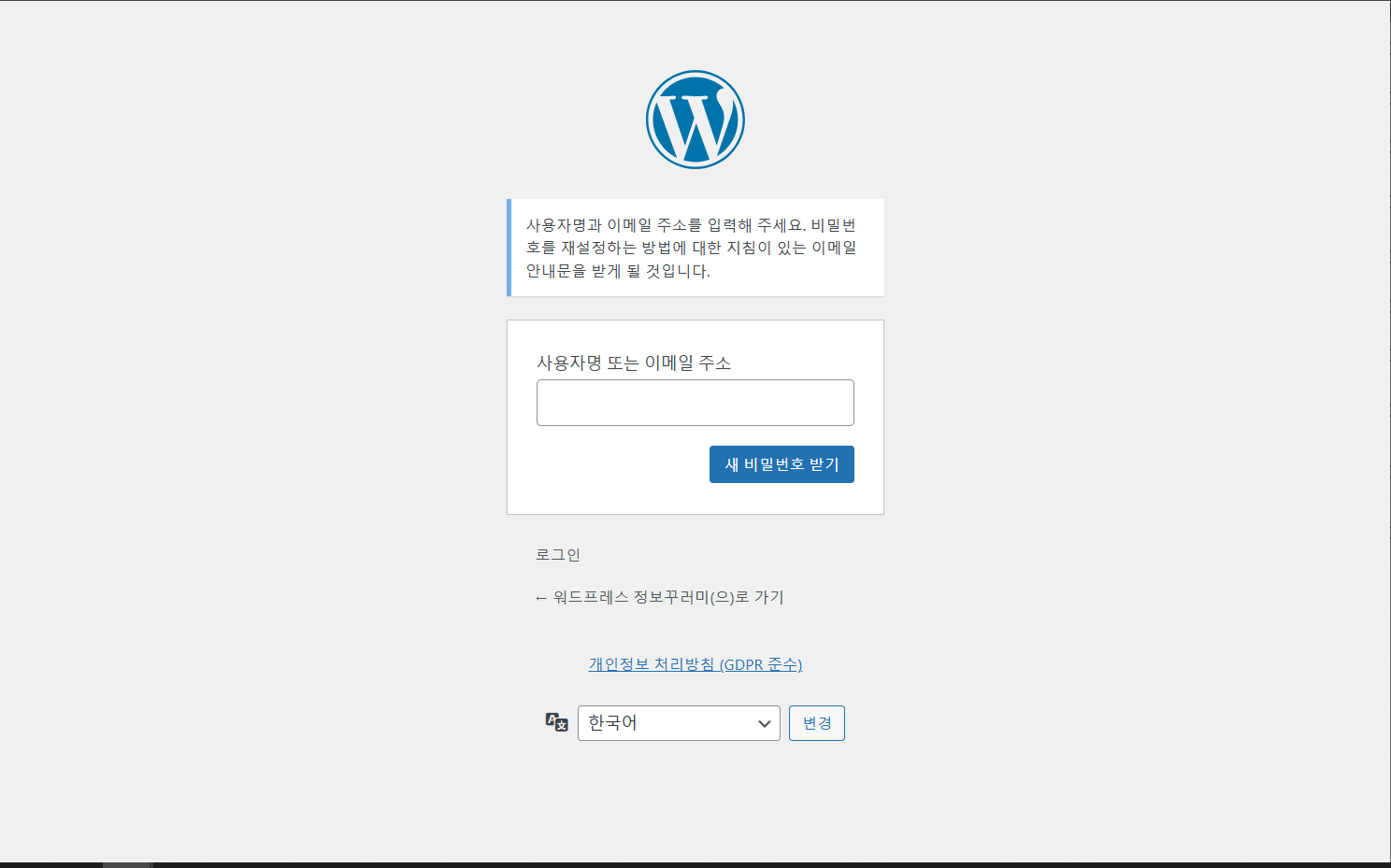The width and height of the screenshot is (1391, 868).
Task: Click the 새 비밀번호 받기 button
Action: (782, 464)
